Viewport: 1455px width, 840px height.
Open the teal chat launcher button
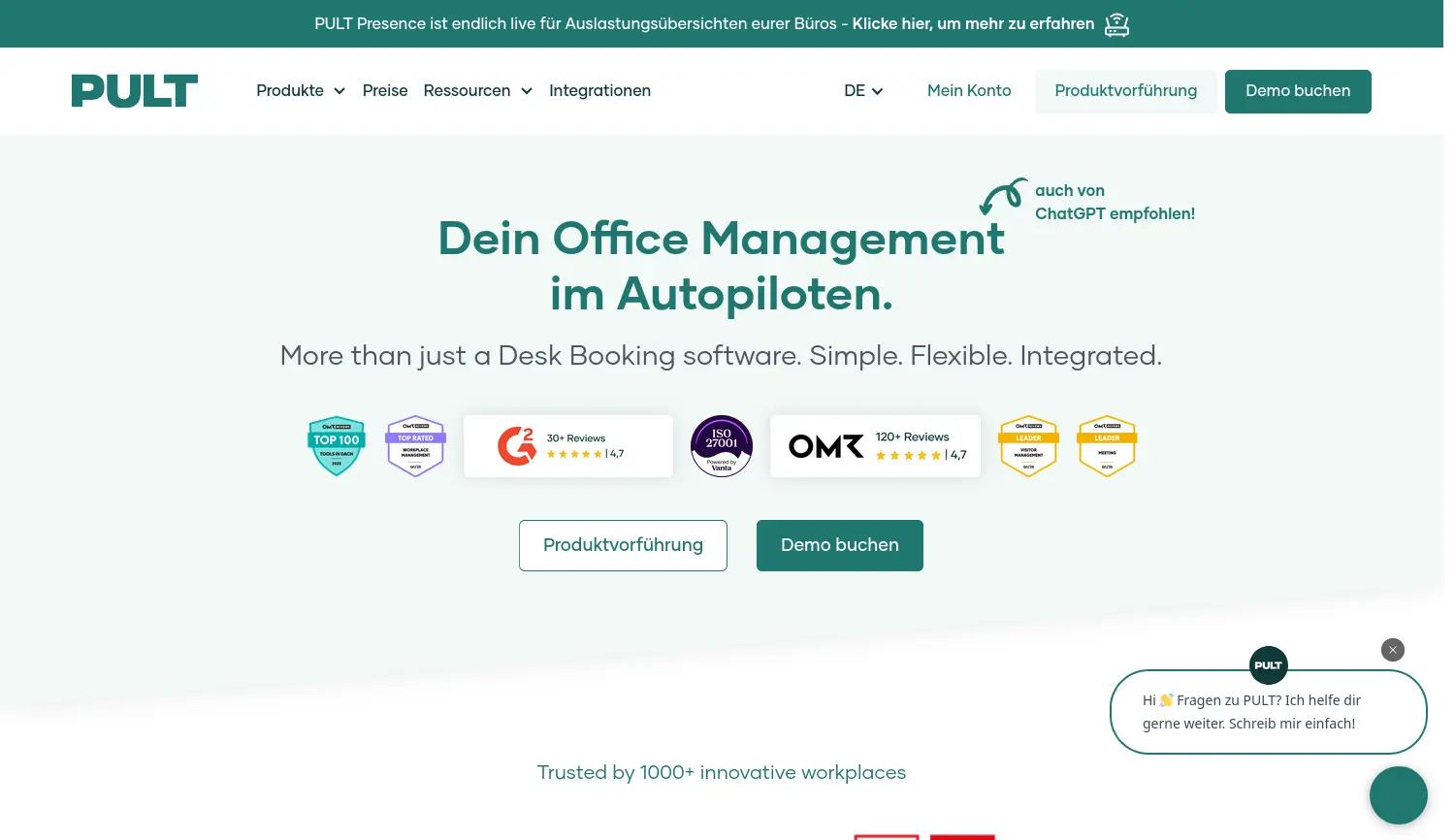pos(1398,794)
